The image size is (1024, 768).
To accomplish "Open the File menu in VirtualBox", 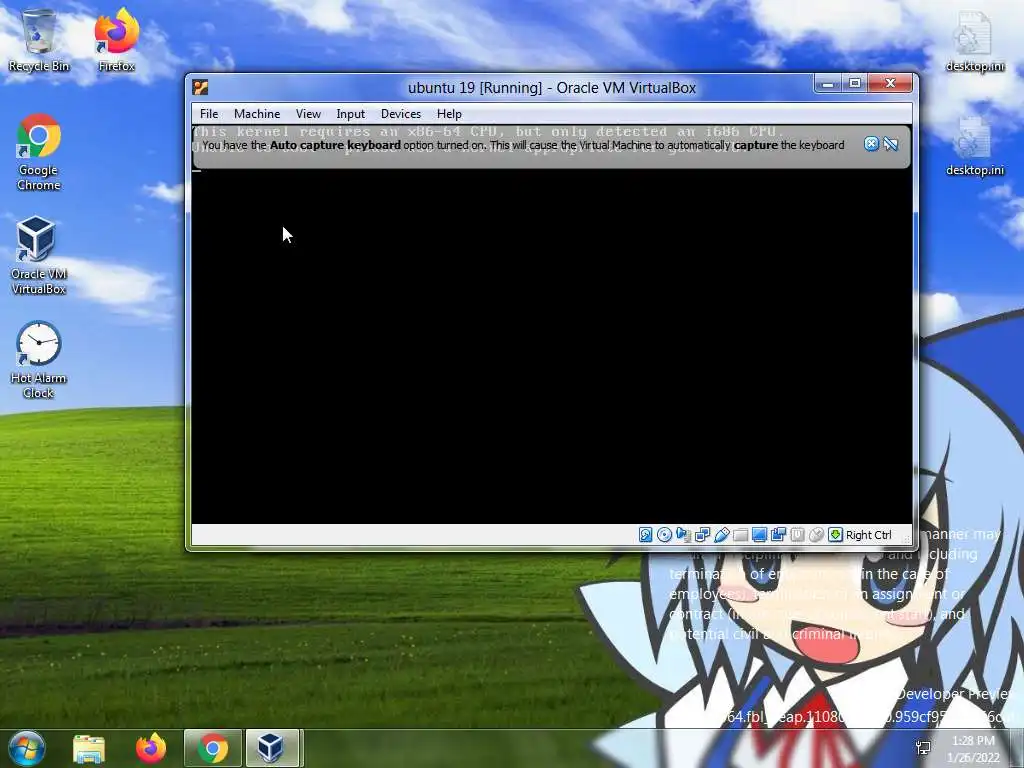I will point(209,114).
